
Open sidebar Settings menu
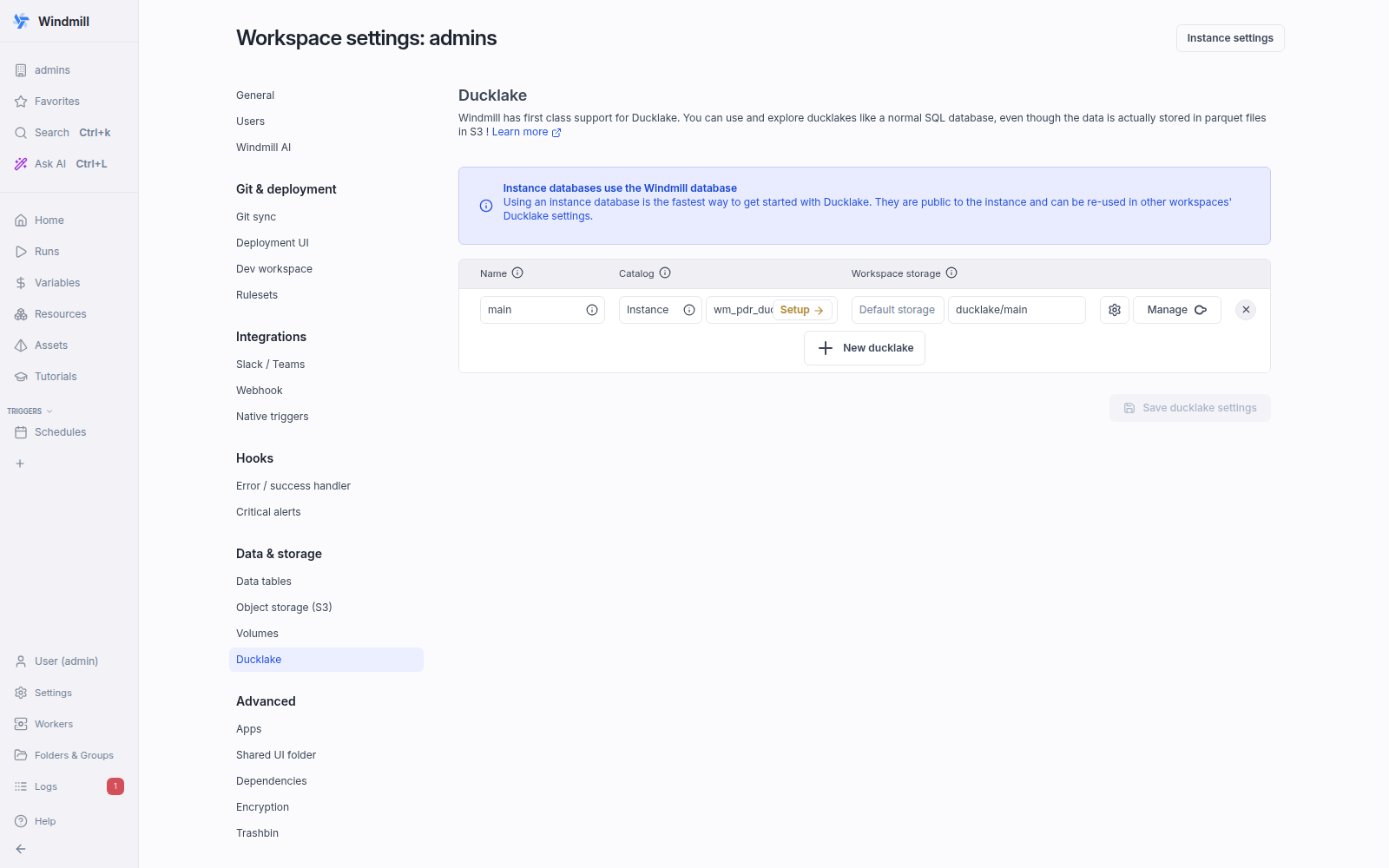point(69,693)
